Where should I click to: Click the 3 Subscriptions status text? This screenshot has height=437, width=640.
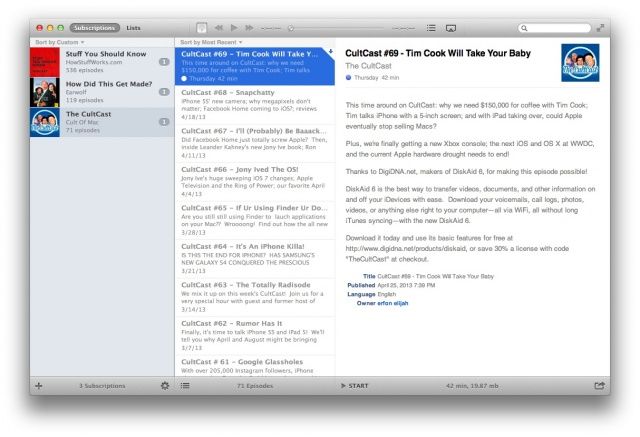pyautogui.click(x=102, y=386)
